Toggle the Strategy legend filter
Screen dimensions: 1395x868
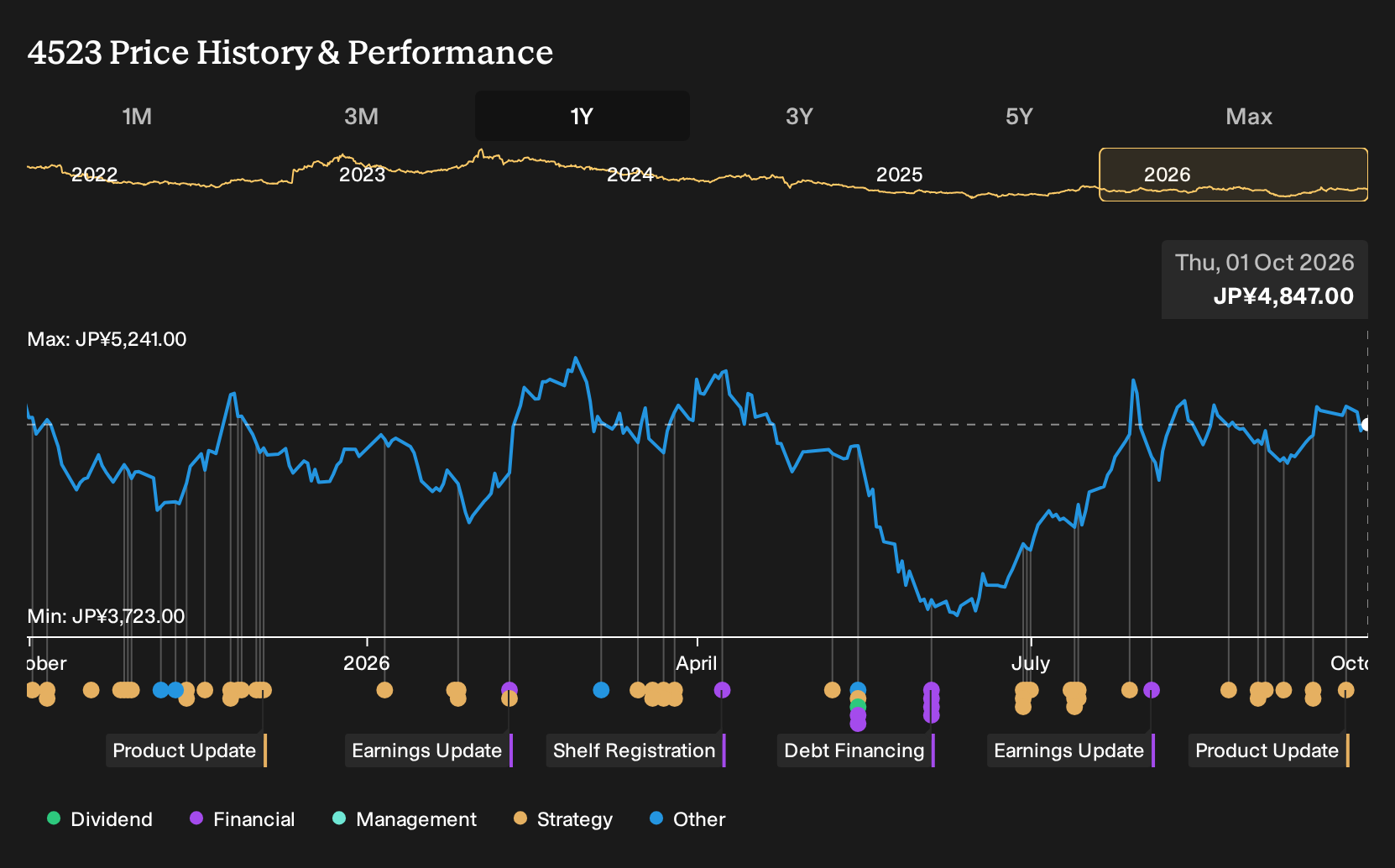click(x=563, y=819)
